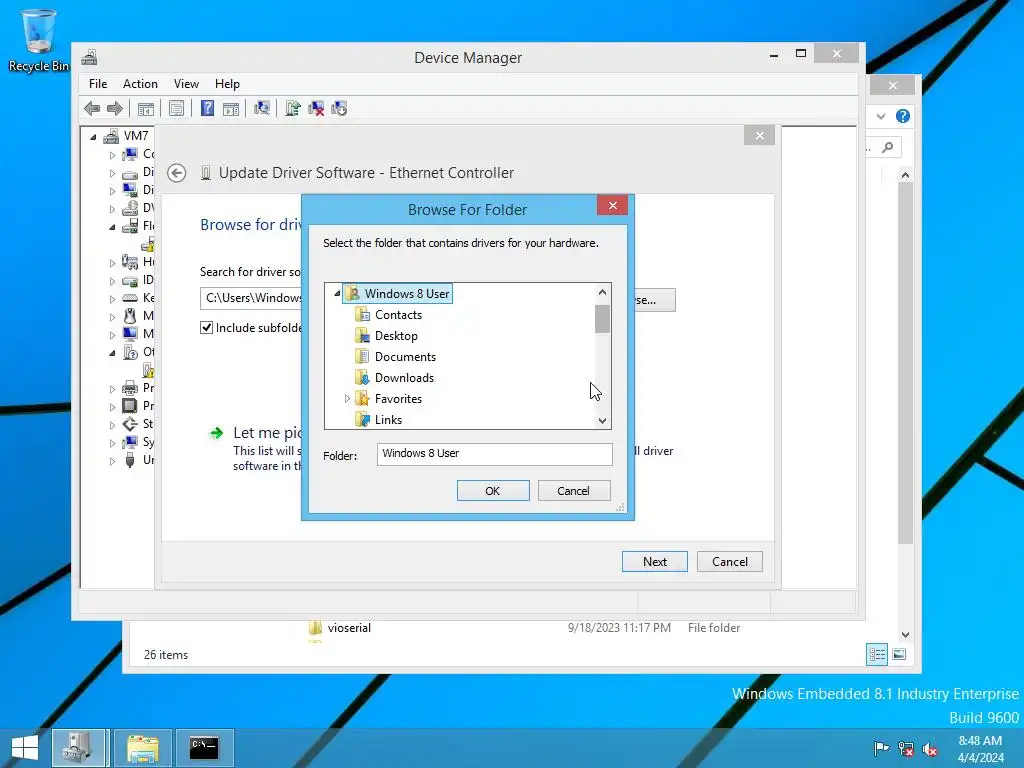Click Cancel in Update Driver Software wizard
The image size is (1024, 768).
(729, 562)
